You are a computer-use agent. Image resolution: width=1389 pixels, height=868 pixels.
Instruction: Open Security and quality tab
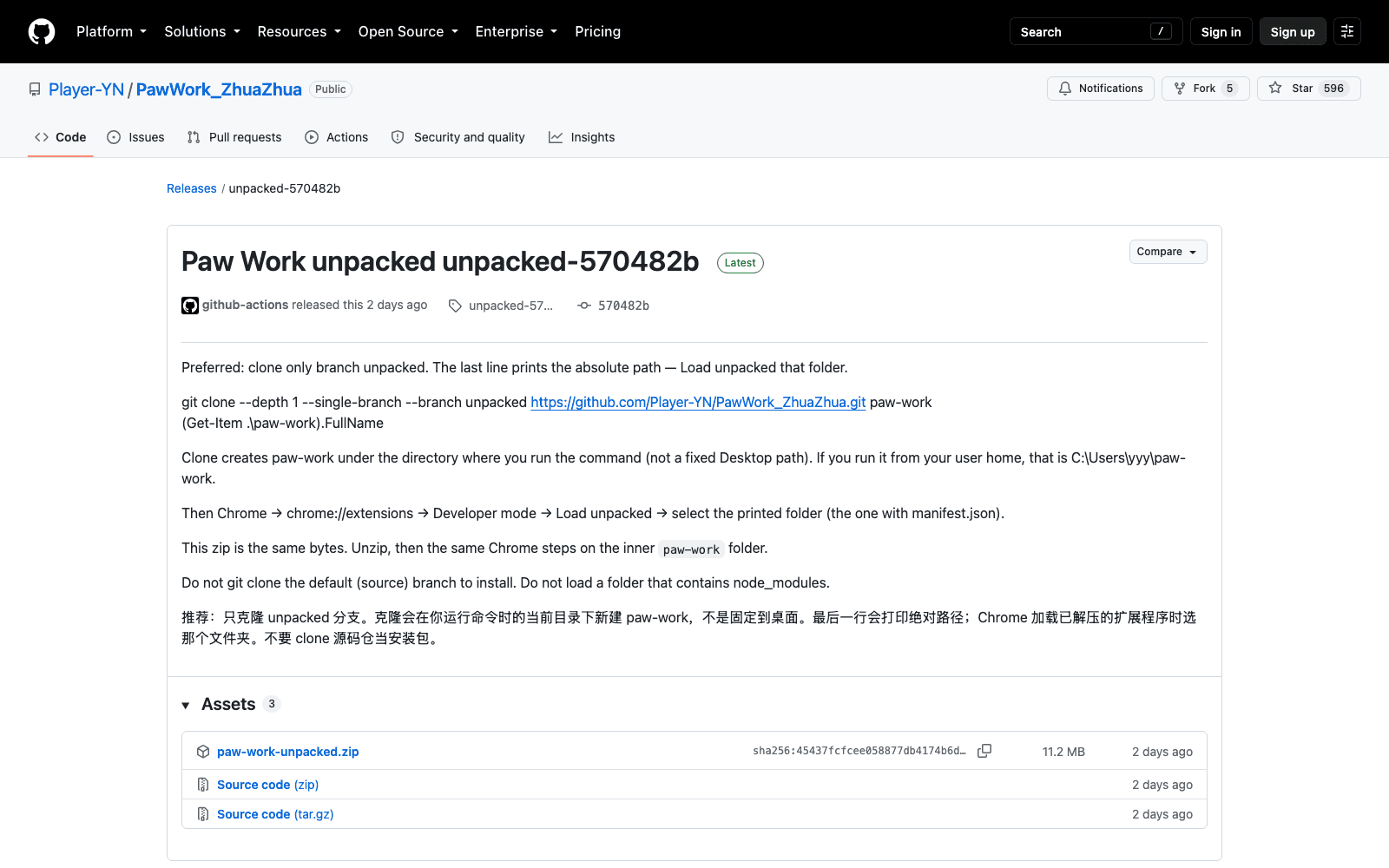[x=458, y=137]
